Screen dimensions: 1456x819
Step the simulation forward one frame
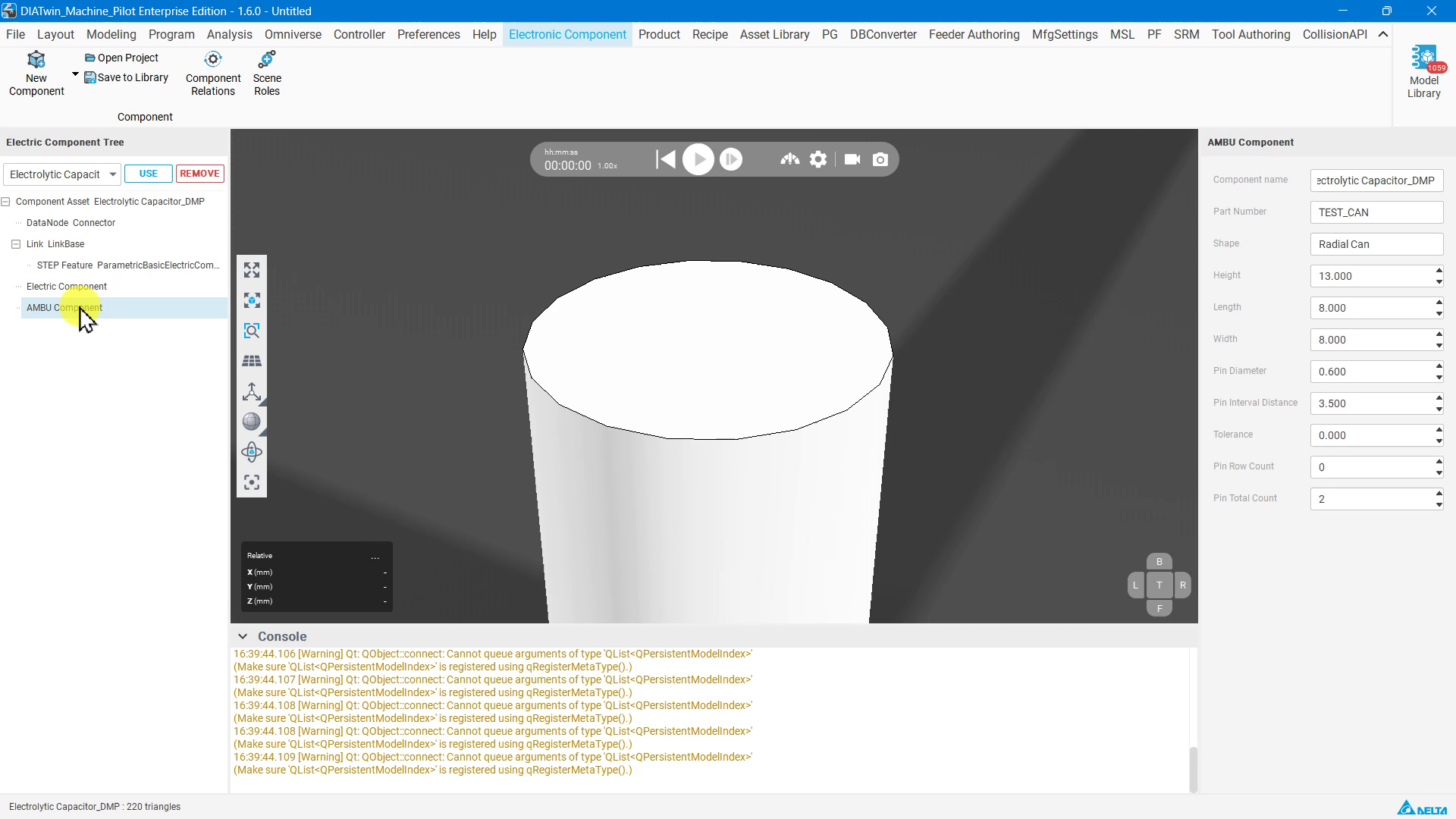[731, 159]
